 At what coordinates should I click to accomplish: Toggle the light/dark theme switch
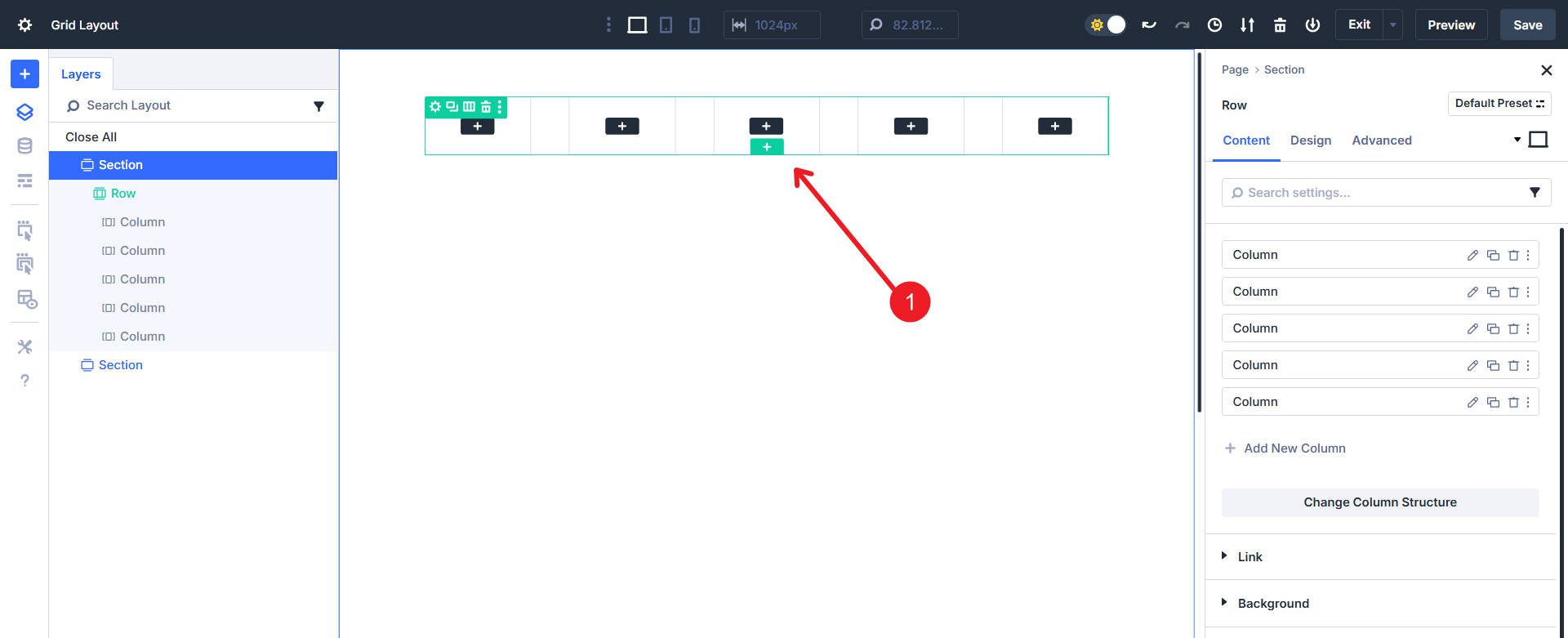coord(1107,25)
